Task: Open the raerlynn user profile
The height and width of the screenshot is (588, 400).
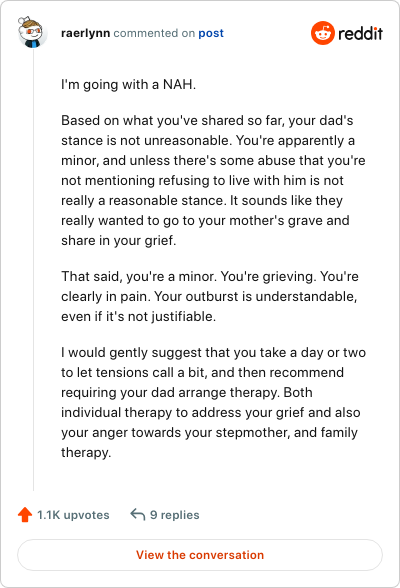Action: coord(85,33)
